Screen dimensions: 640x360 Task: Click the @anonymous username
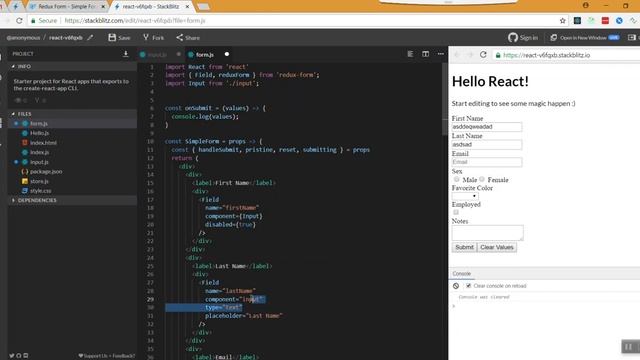point(23,38)
